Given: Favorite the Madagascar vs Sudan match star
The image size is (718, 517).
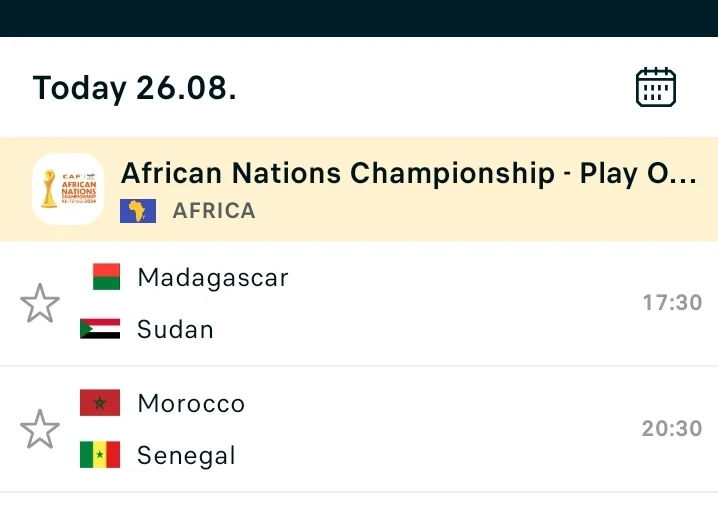Looking at the screenshot, I should [x=40, y=303].
